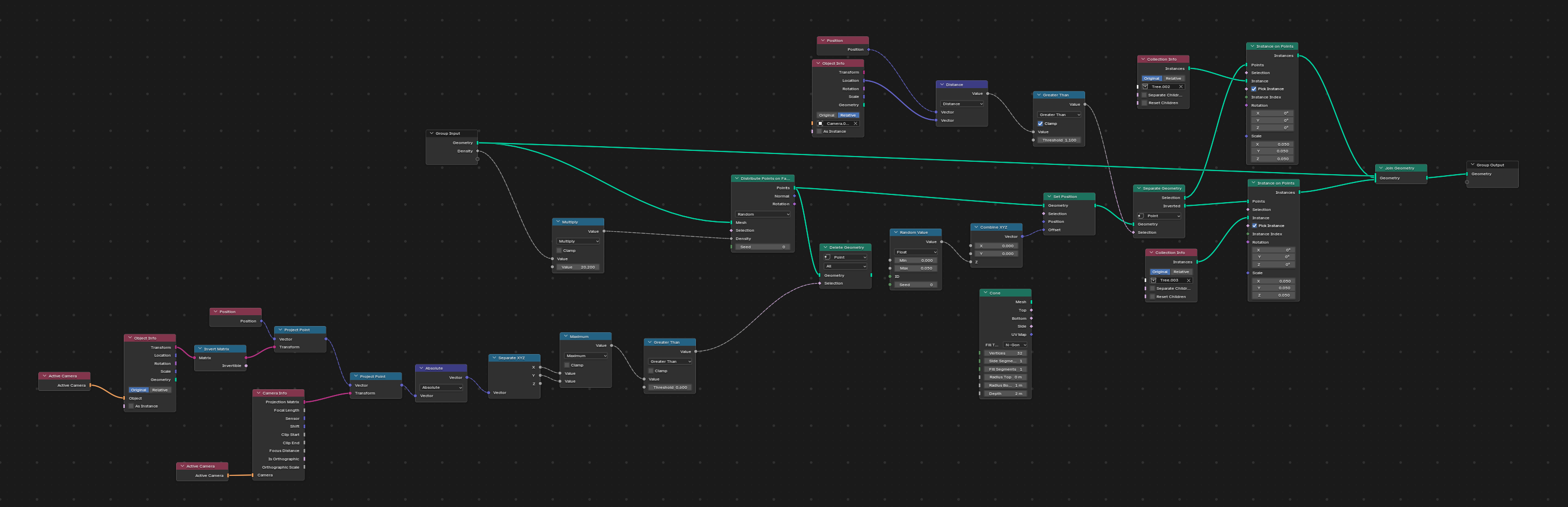The image size is (1568, 507).
Task: Select Original in Tree.003 Collection Info
Action: [1160, 272]
